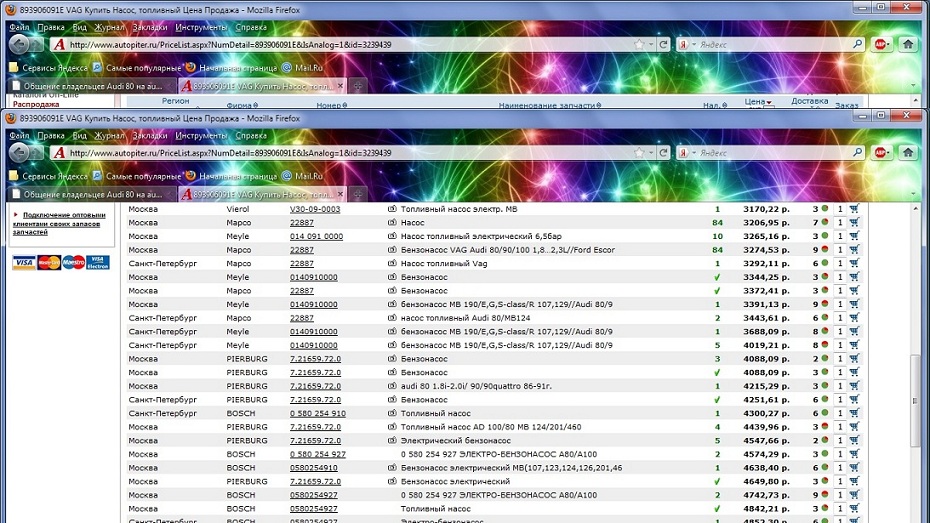Open part number link V30-09-0003
The height and width of the screenshot is (523, 930).
click(x=315, y=209)
